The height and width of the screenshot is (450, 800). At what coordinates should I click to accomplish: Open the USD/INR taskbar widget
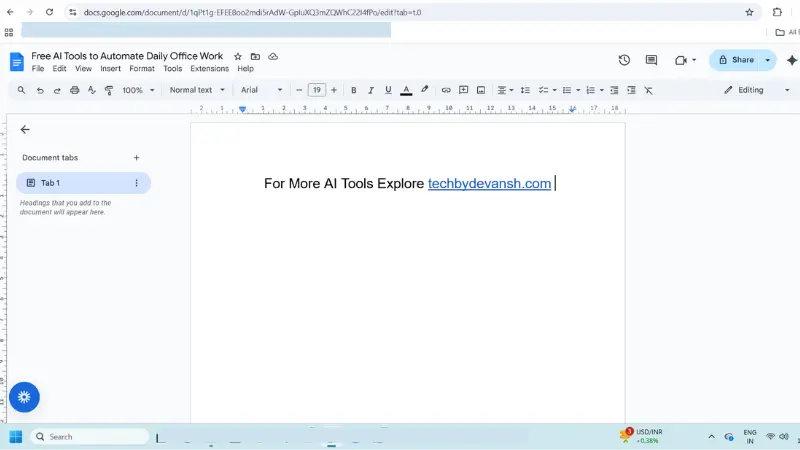pyautogui.click(x=641, y=436)
